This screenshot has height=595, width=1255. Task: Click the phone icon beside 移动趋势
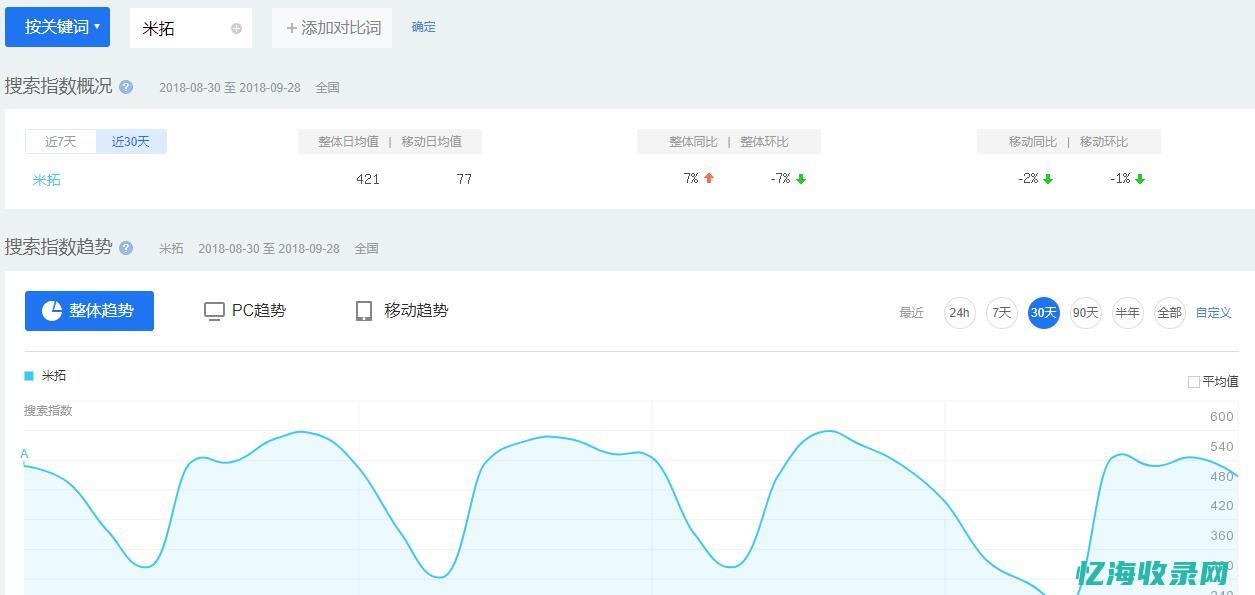coord(363,310)
